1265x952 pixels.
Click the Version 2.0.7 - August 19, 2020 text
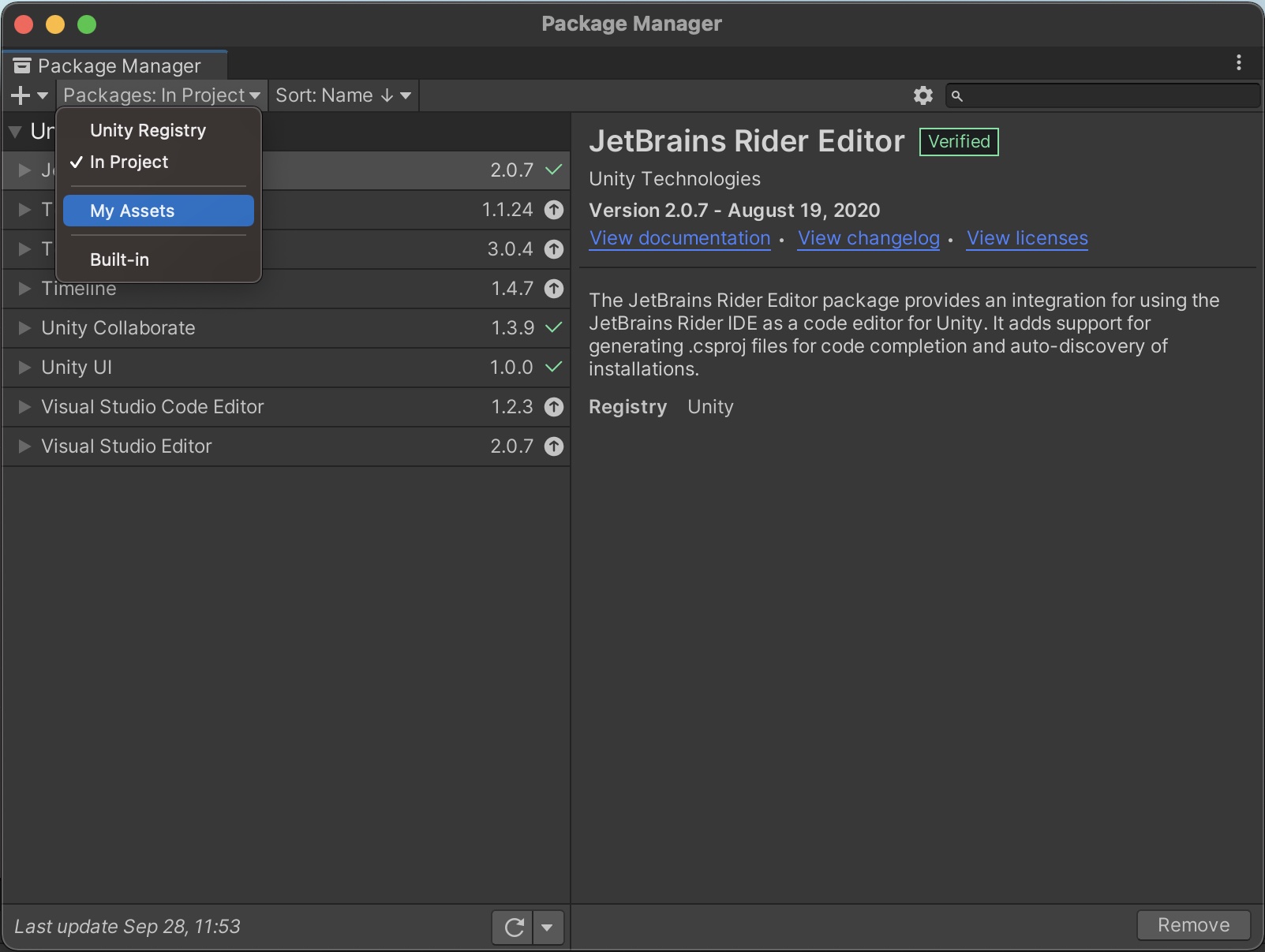(x=735, y=211)
